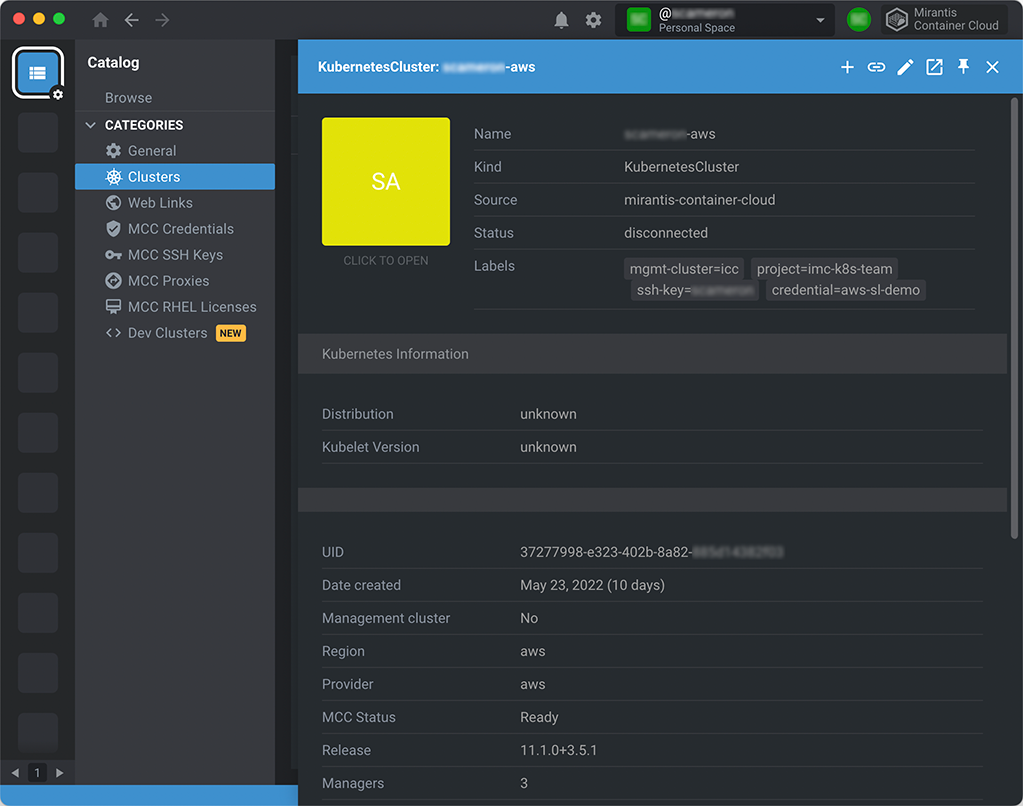This screenshot has width=1023, height=806.
Task: Click the credential=aws-sl-demo label
Action: click(x=846, y=290)
